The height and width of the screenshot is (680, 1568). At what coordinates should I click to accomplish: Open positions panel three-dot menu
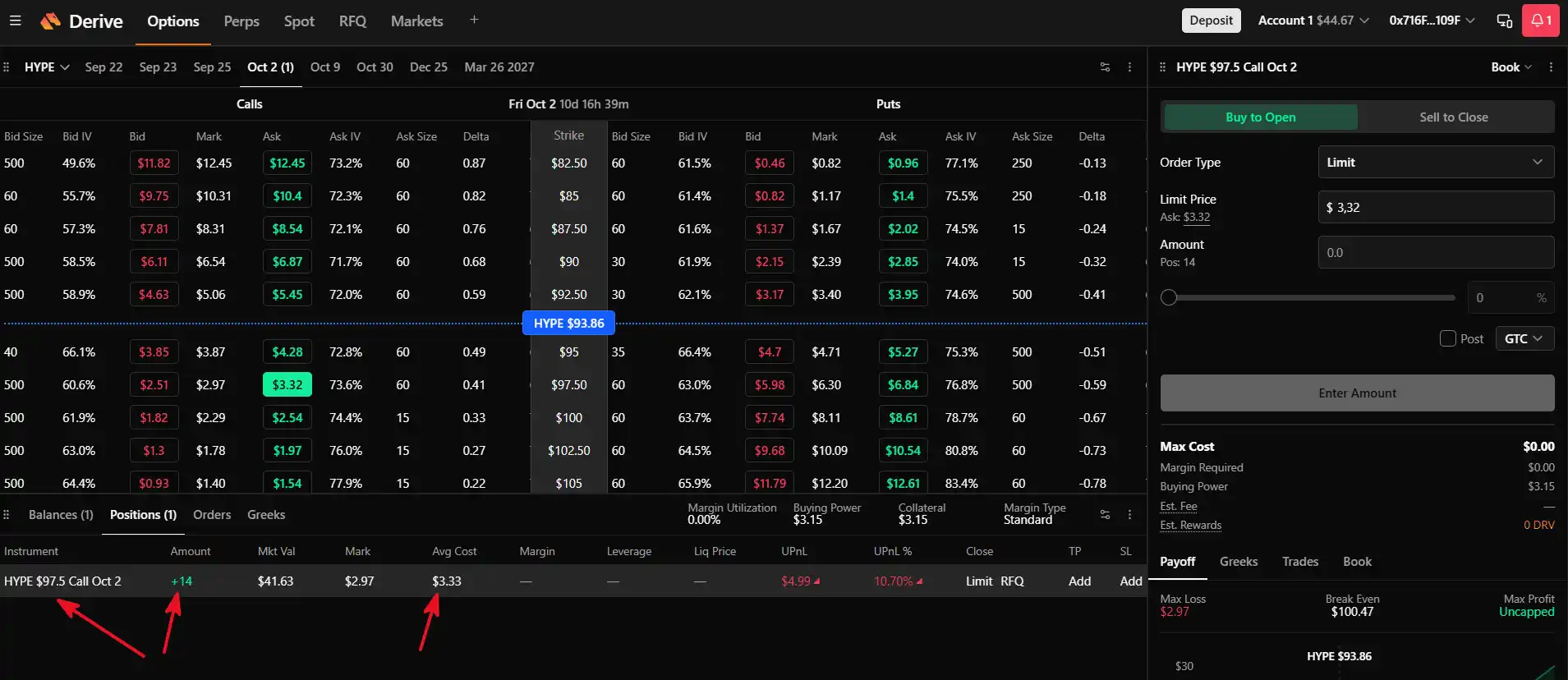tap(1129, 515)
